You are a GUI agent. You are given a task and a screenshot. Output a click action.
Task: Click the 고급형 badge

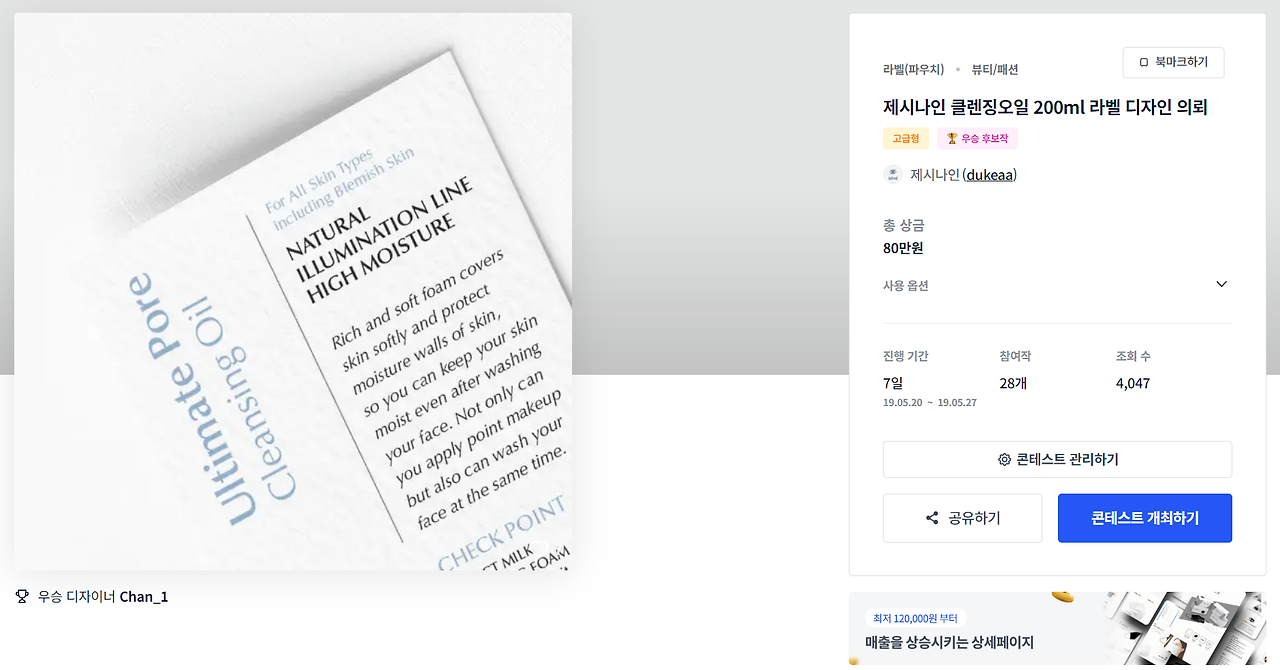pos(906,139)
